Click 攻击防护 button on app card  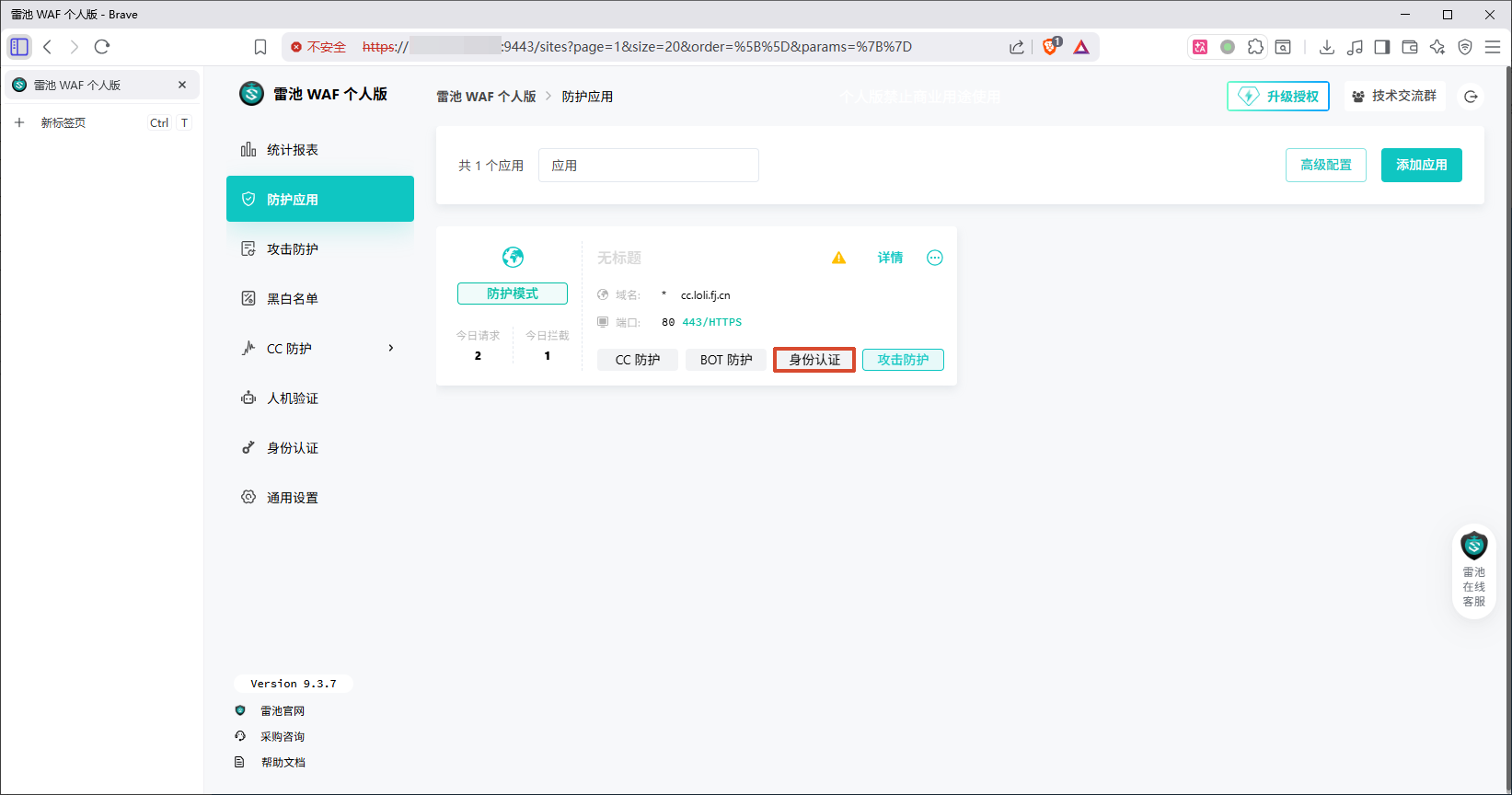(903, 360)
